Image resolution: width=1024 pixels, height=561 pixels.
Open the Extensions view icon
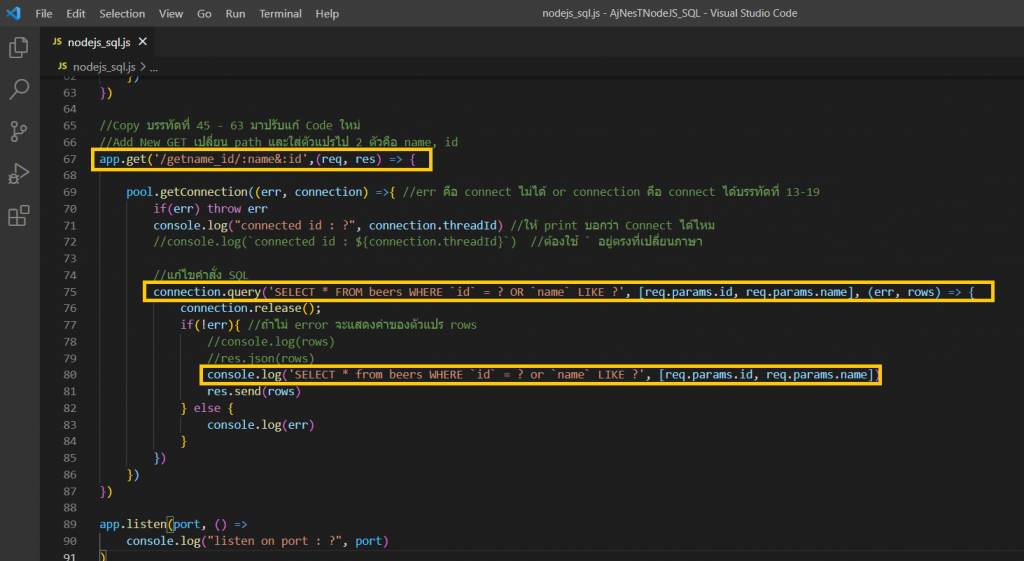click(x=19, y=216)
